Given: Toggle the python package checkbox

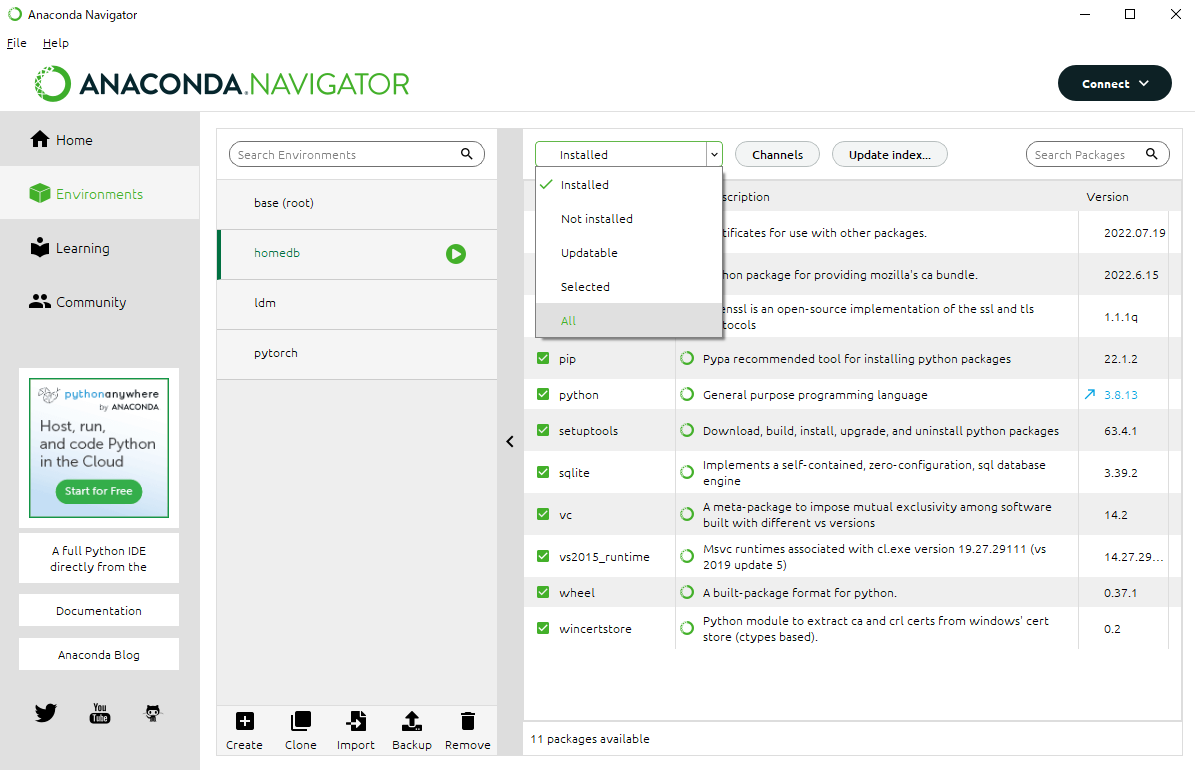Looking at the screenshot, I should click(x=543, y=394).
